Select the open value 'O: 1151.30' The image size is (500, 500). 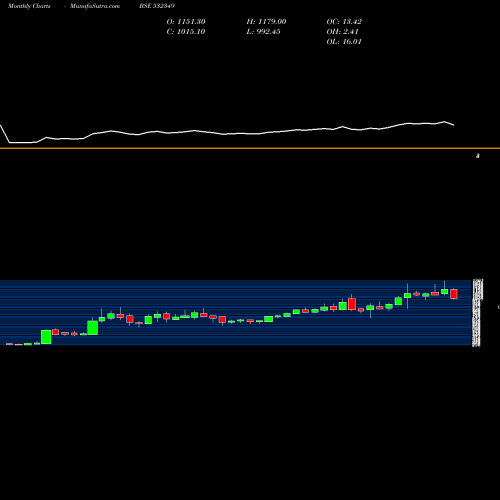[186, 22]
